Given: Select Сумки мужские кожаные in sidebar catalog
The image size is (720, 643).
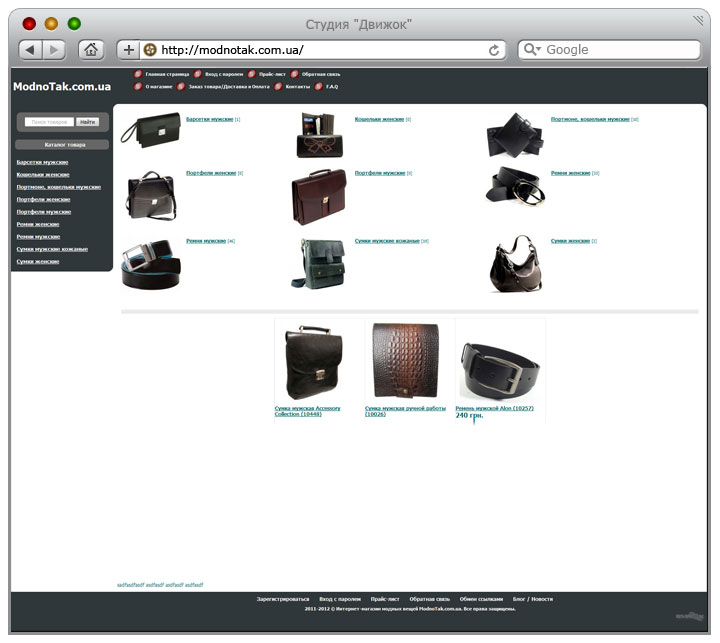Looking at the screenshot, I should pyautogui.click(x=52, y=249).
